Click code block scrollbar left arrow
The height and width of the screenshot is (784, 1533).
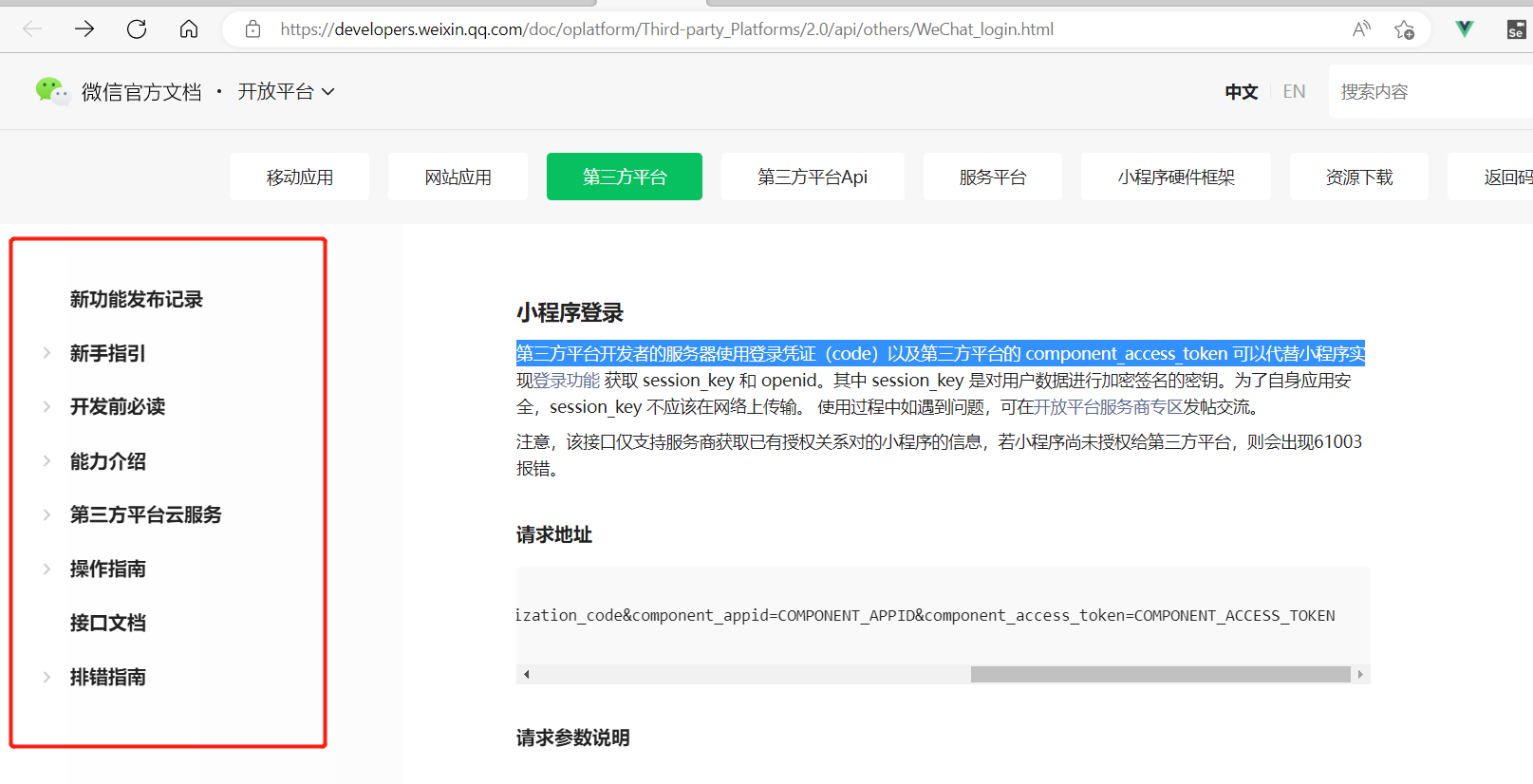pyautogui.click(x=526, y=675)
